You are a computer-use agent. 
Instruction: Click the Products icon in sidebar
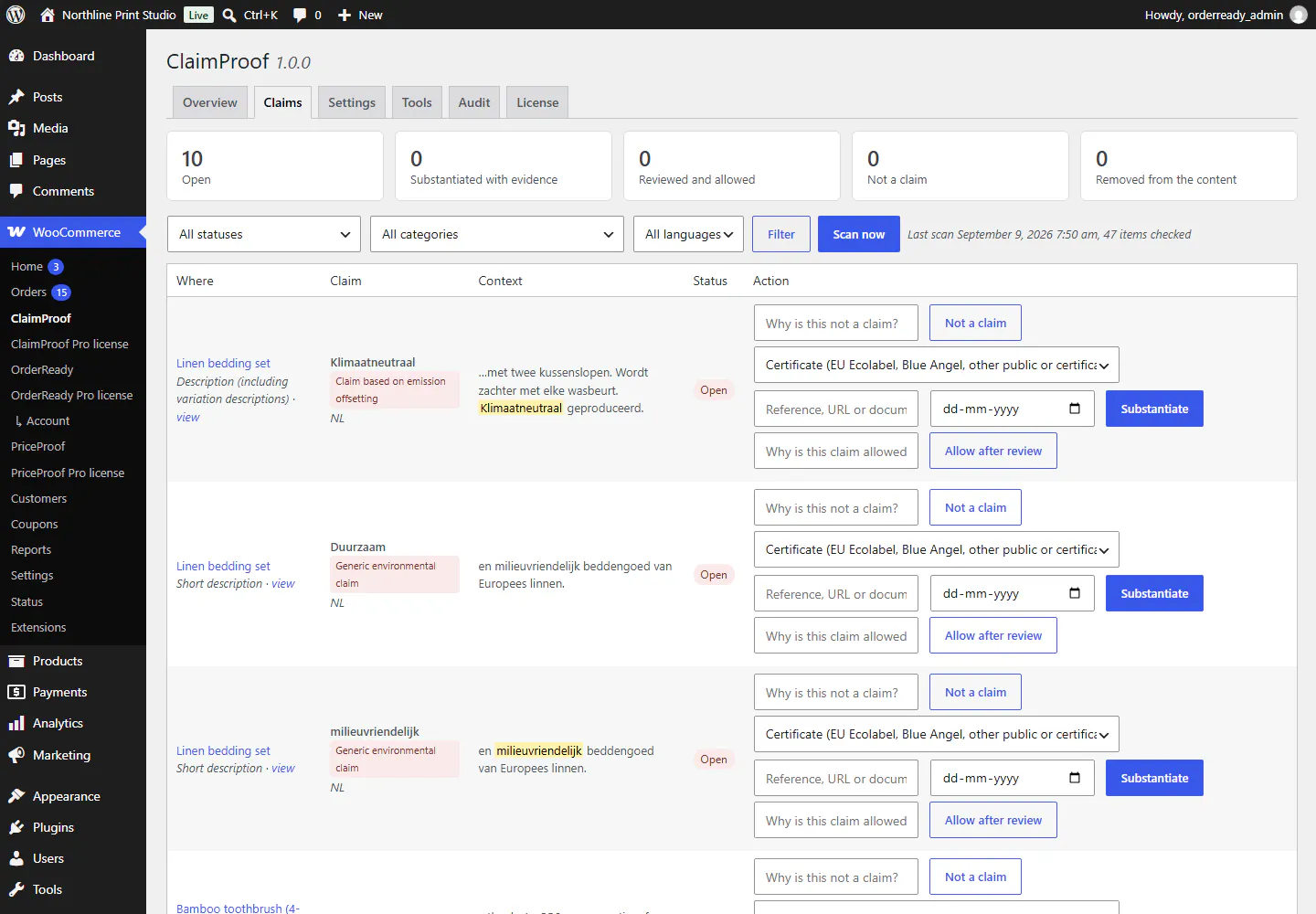point(16,661)
